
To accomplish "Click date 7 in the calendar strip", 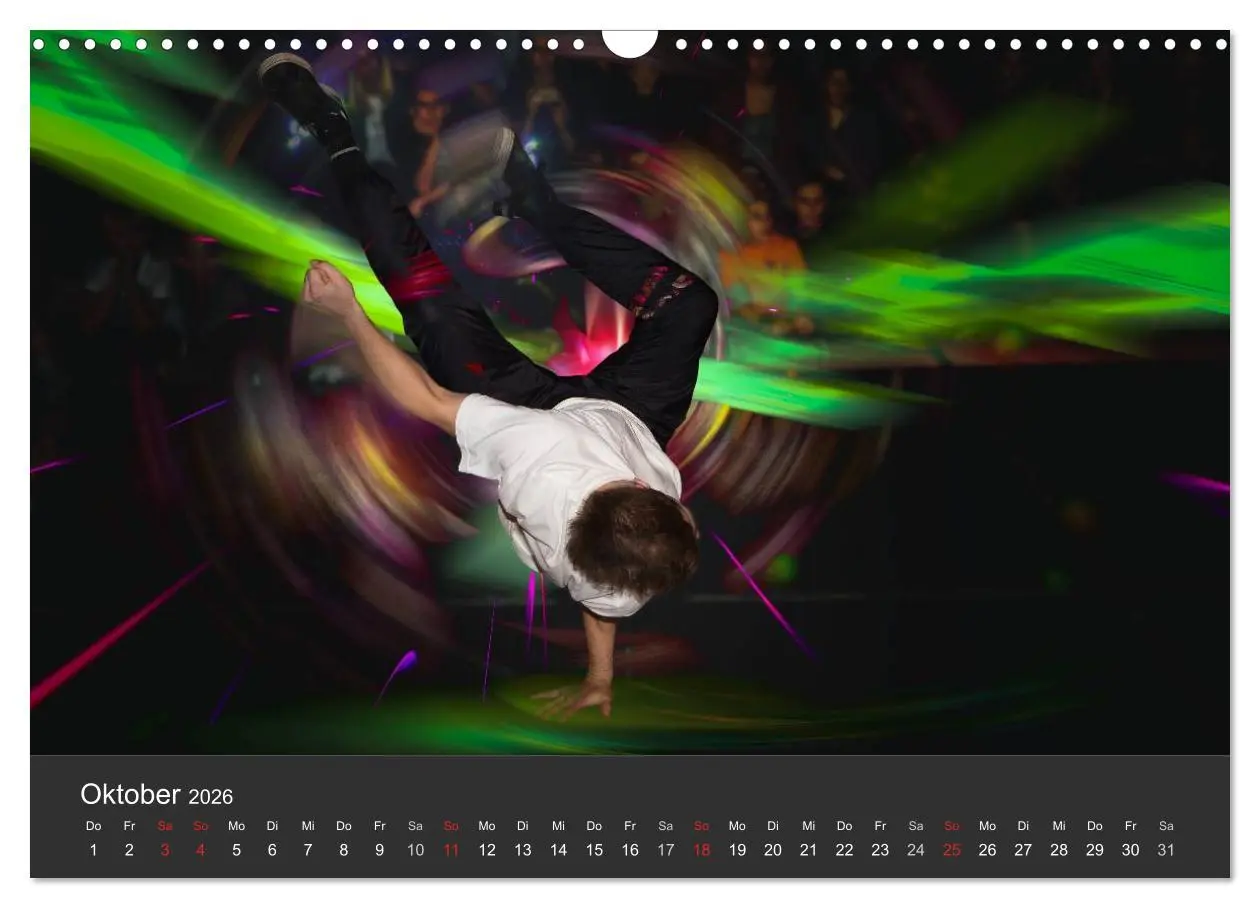I will [x=308, y=850].
